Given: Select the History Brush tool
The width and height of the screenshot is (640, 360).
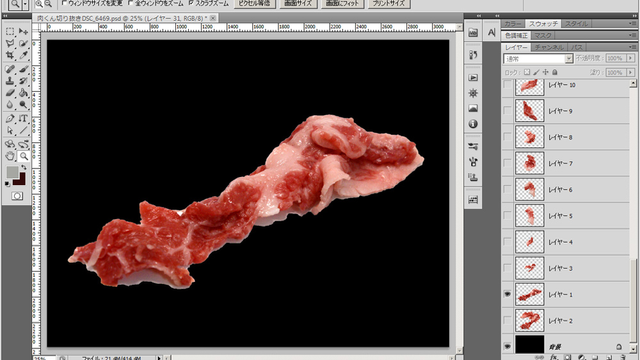Looking at the screenshot, I should point(23,81).
